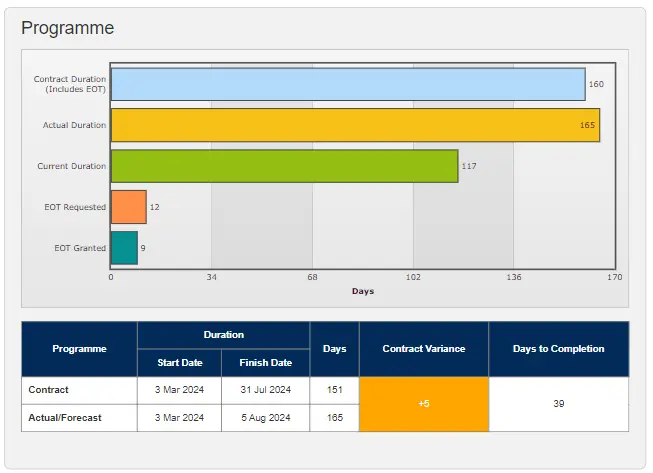Click the Days axis label under chart

(x=362, y=291)
